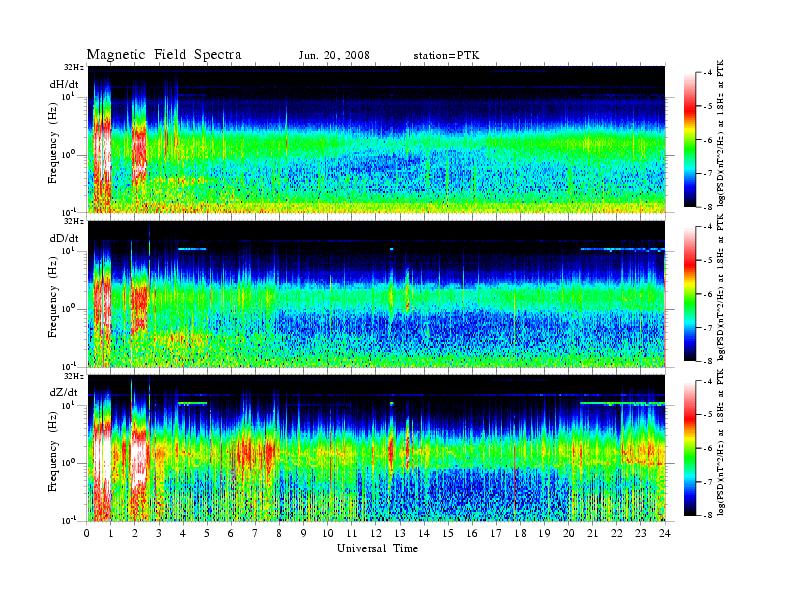
Task: Select the "Jun. 20, 2008" date text
Action: [x=334, y=56]
